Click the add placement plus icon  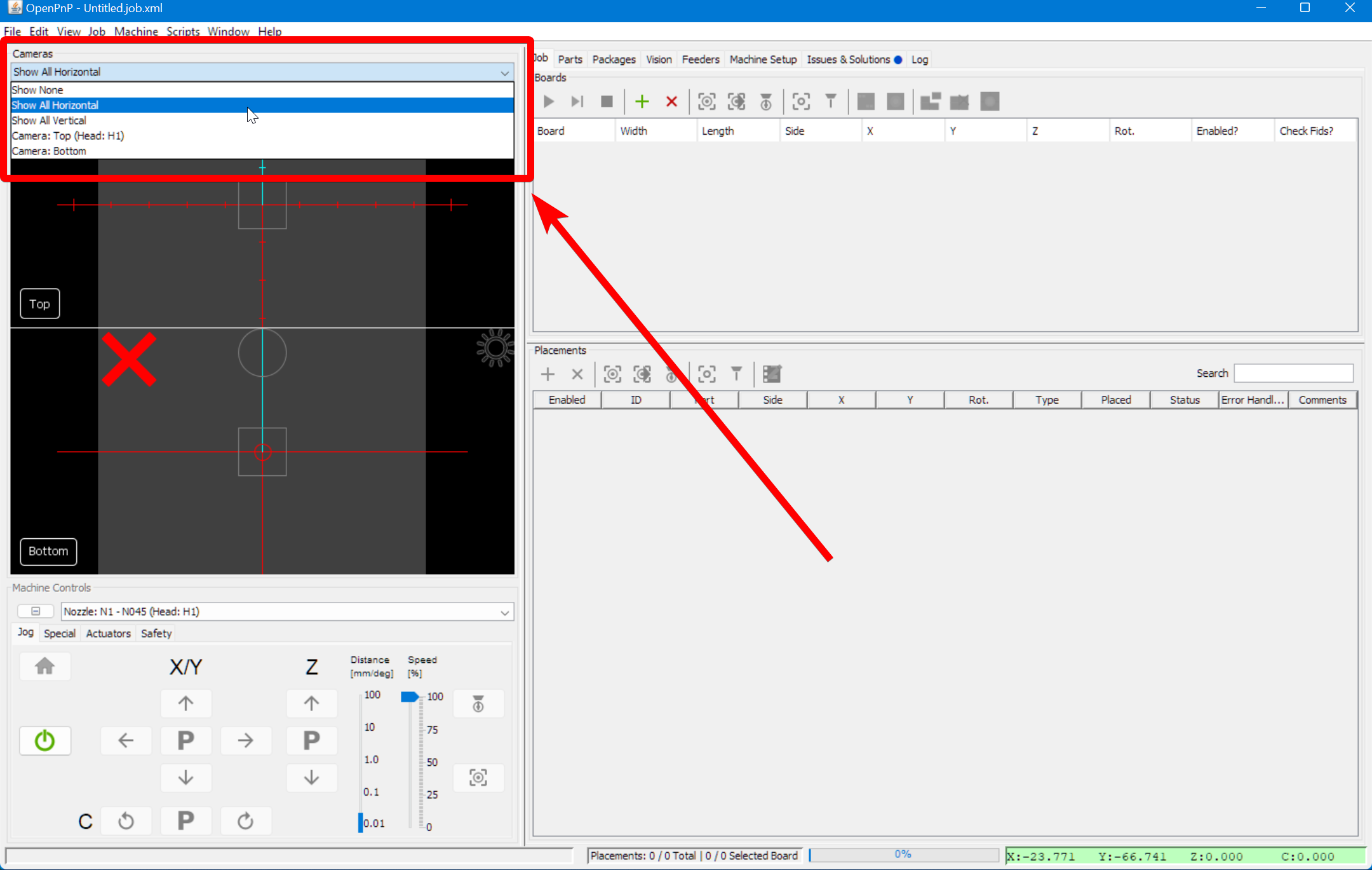click(548, 374)
